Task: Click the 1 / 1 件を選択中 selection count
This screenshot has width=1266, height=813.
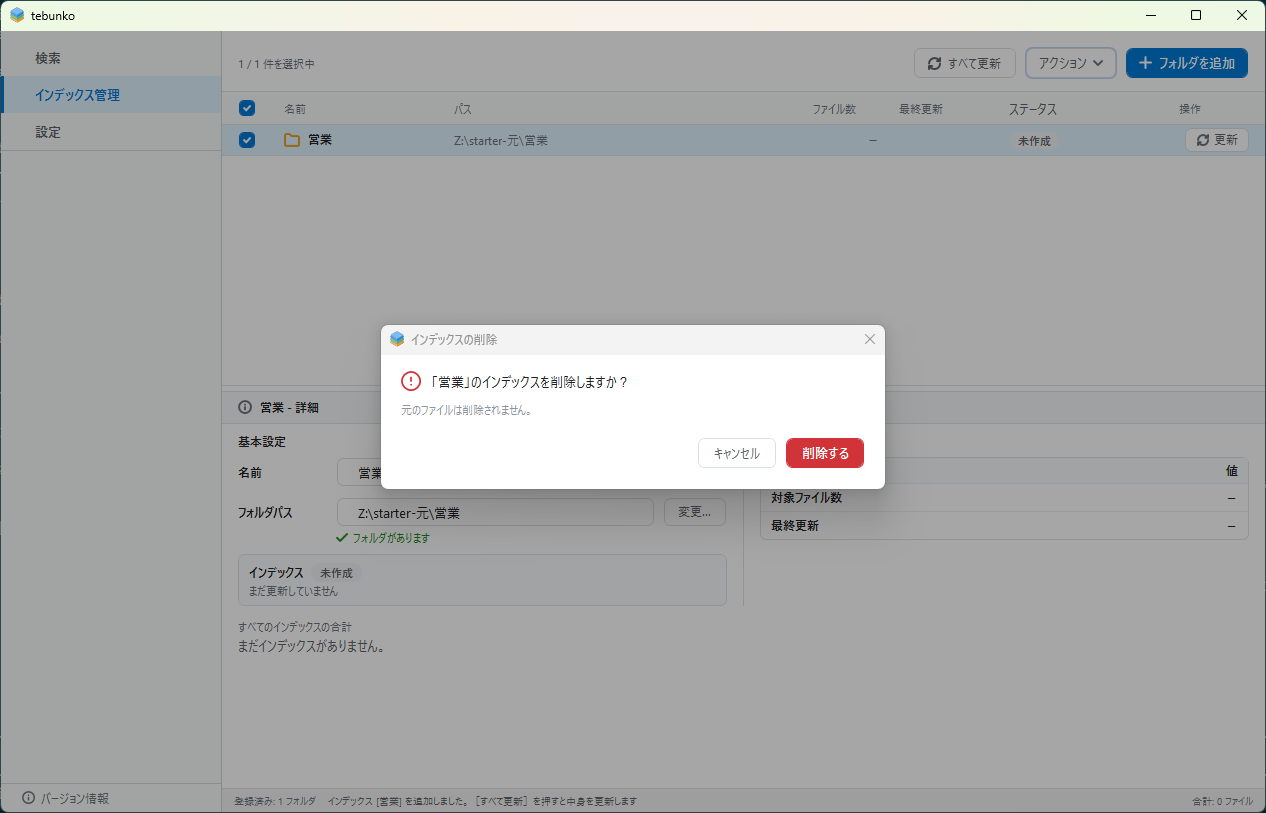Action: (x=276, y=64)
